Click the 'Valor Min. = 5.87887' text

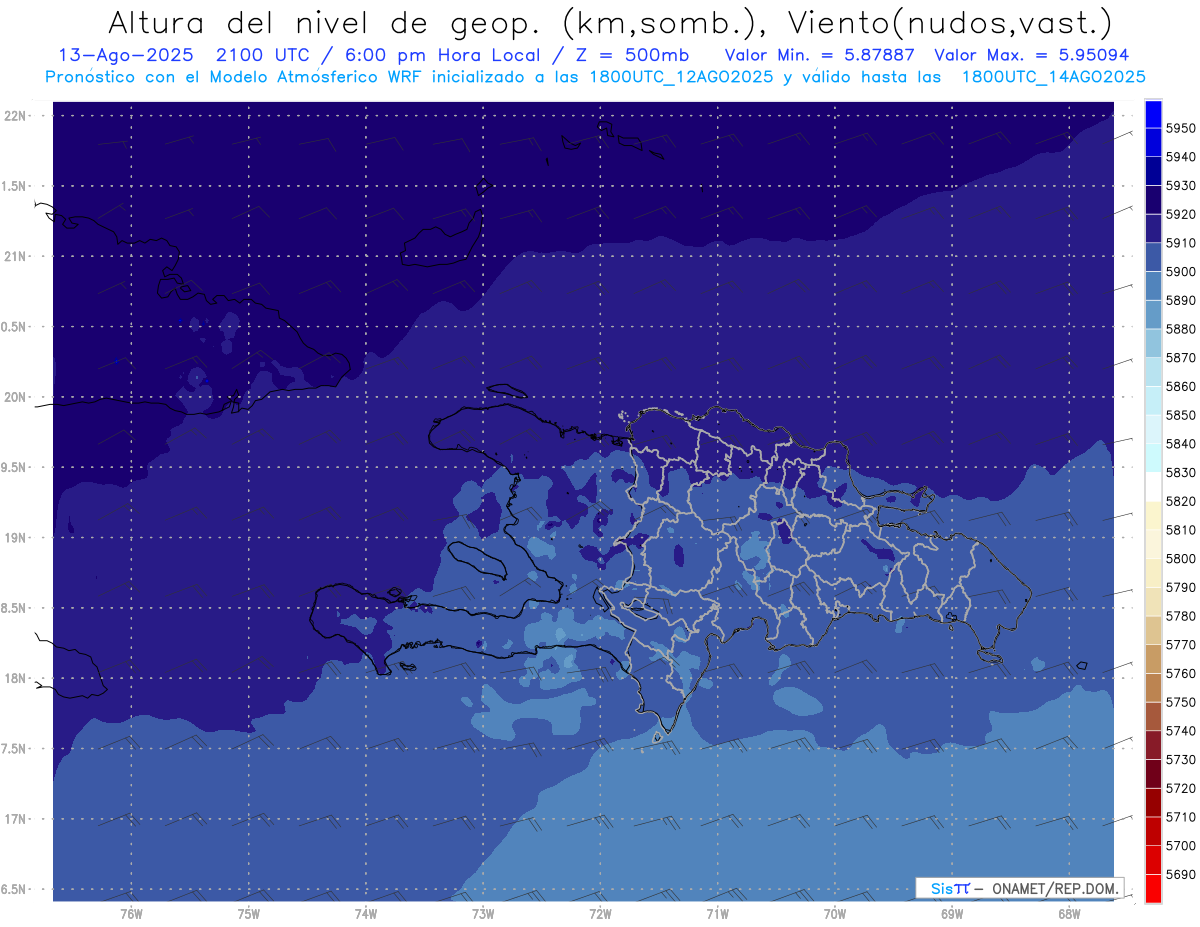[x=819, y=56]
